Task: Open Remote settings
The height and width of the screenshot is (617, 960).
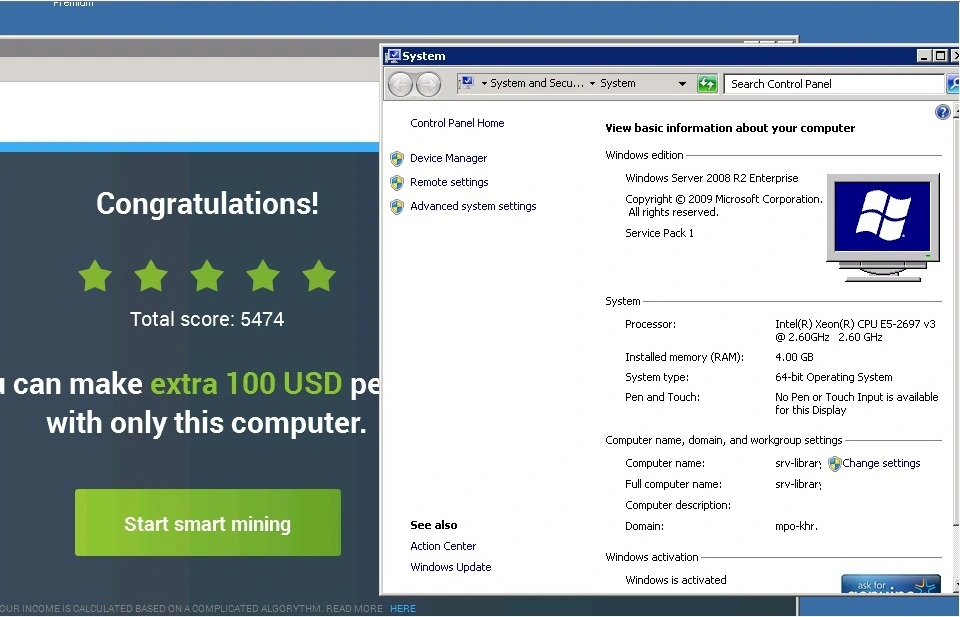Action: pyautogui.click(x=449, y=182)
